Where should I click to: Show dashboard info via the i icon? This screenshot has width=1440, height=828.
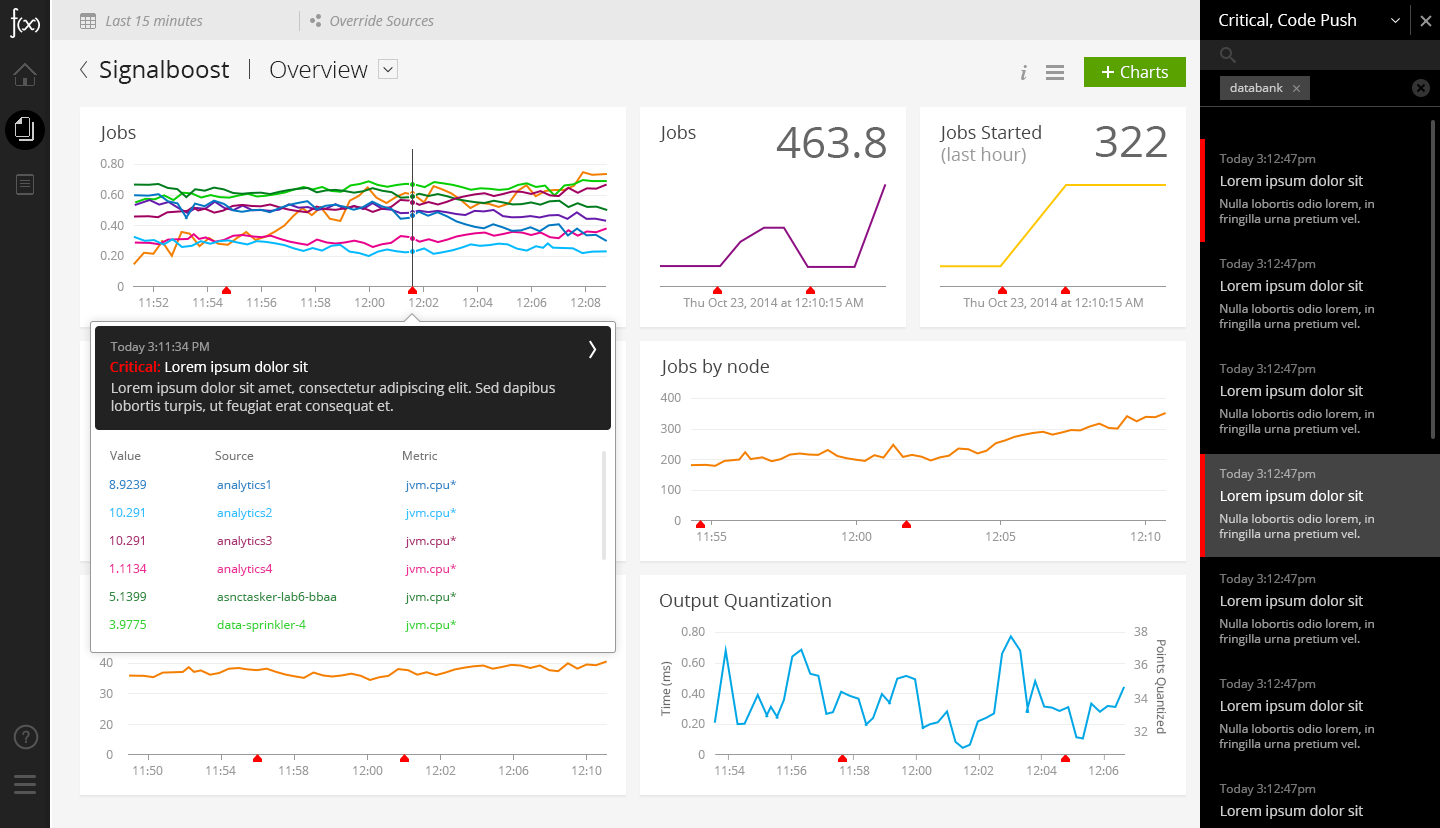1023,73
